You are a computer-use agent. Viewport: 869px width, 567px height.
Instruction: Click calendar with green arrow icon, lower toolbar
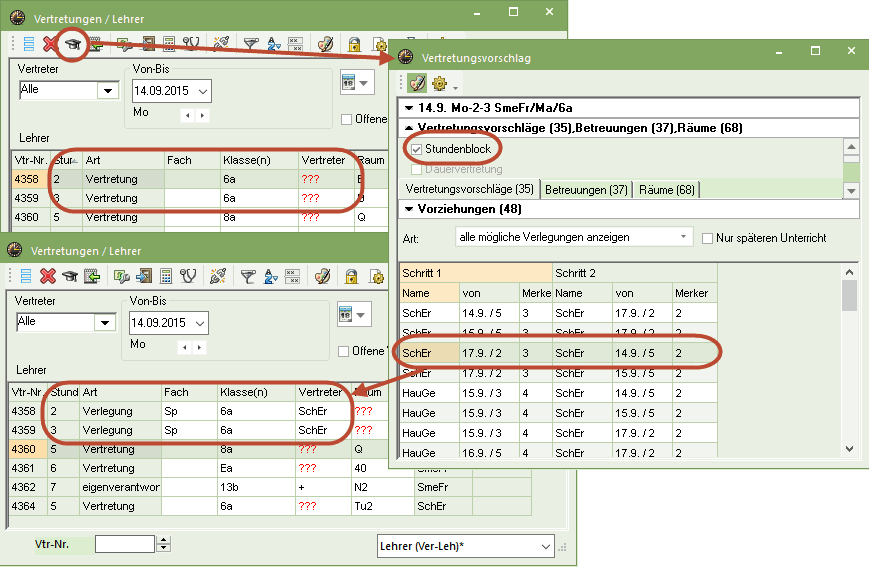pyautogui.click(x=92, y=275)
